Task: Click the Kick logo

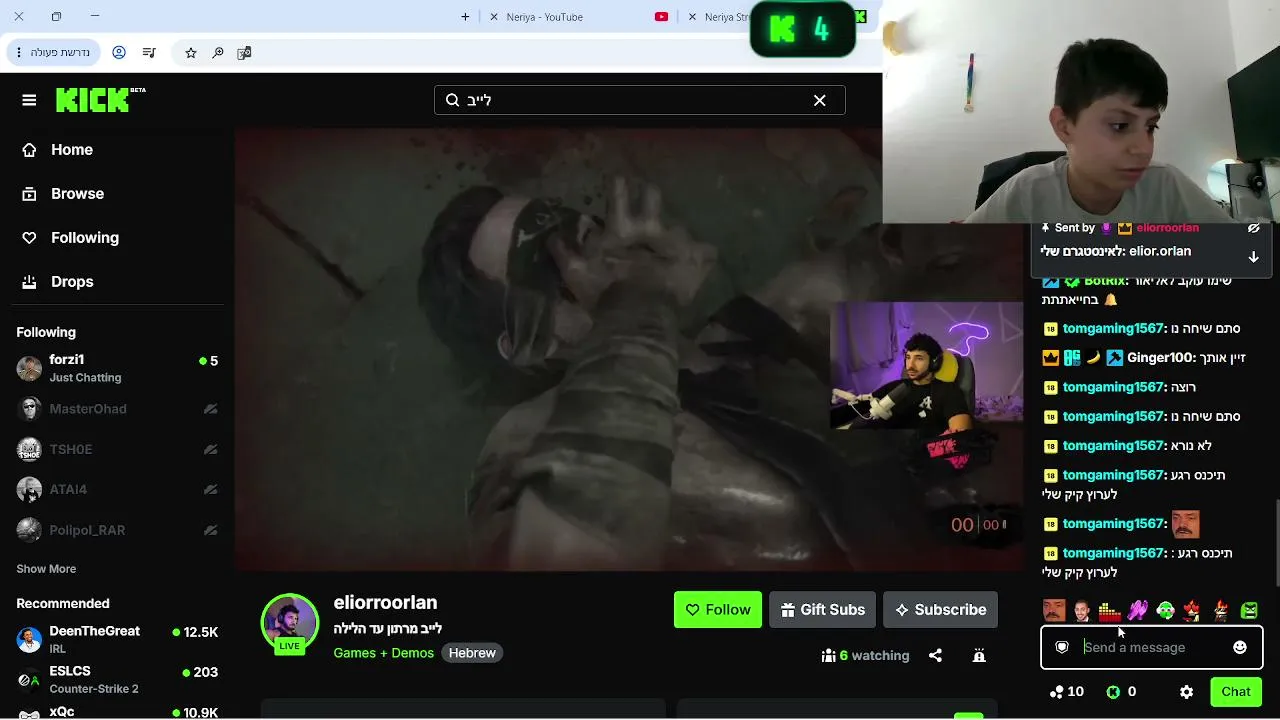Action: click(x=100, y=100)
